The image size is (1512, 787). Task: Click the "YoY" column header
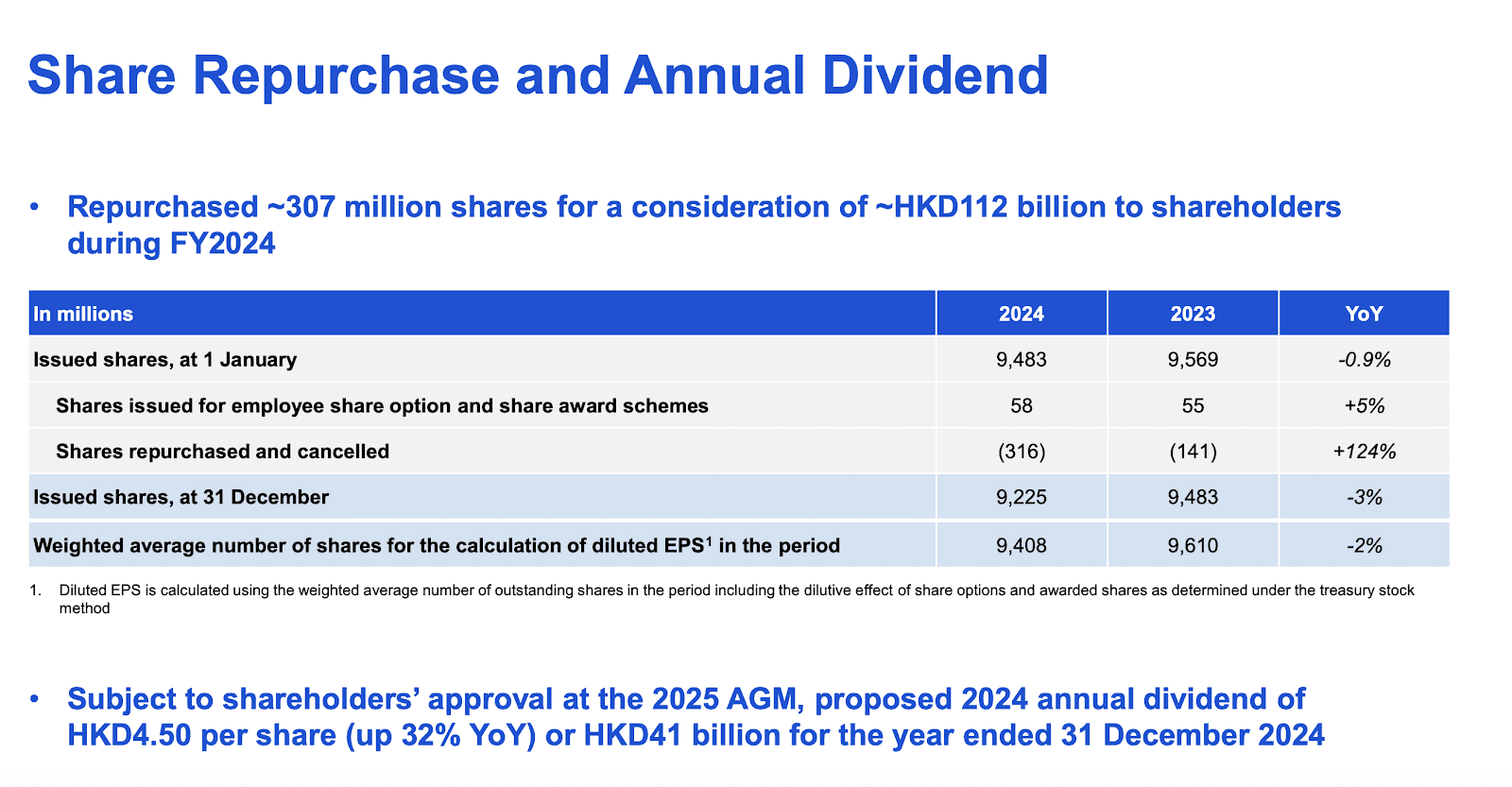(1364, 314)
